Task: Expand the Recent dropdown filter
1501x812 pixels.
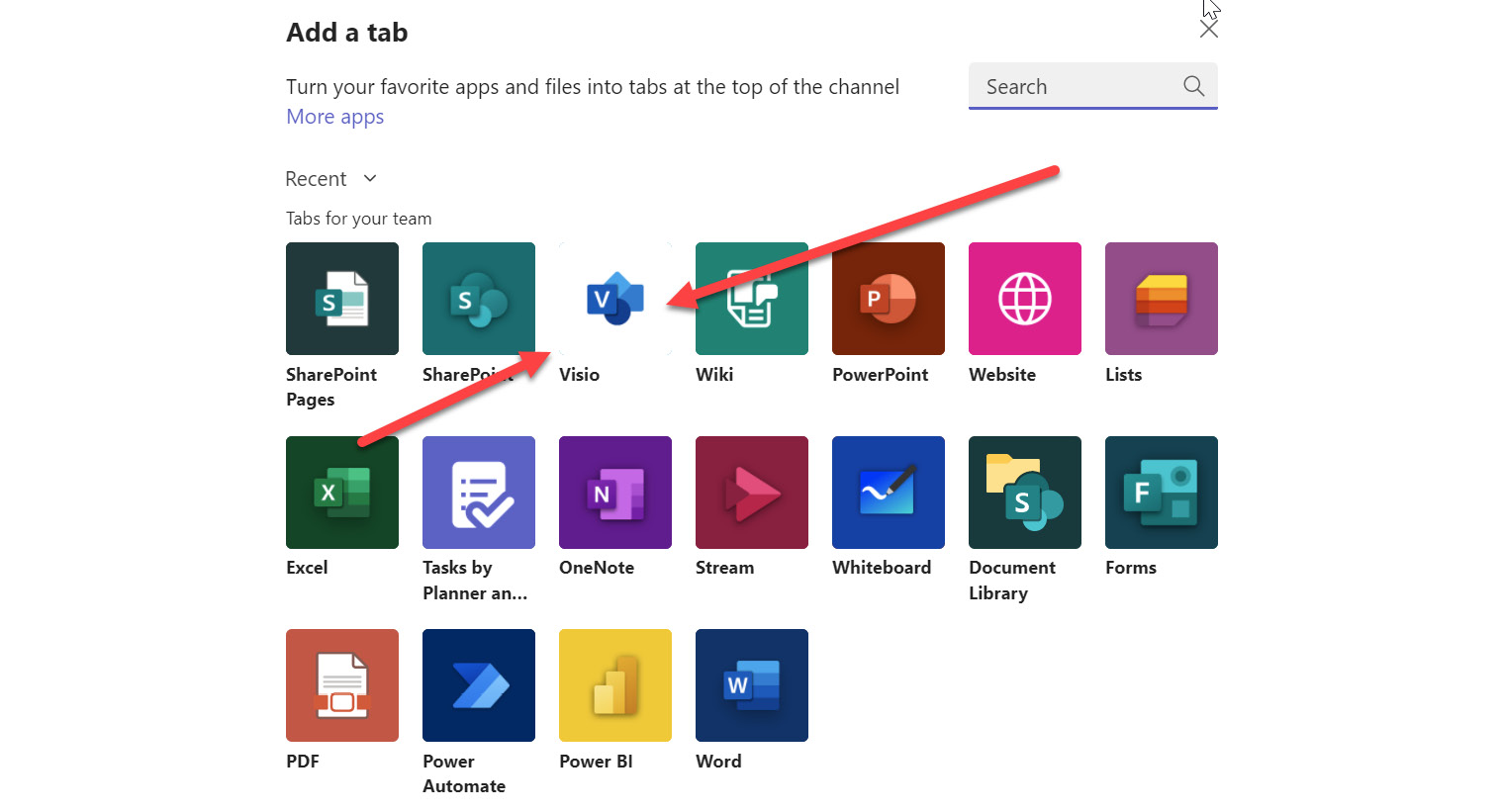Action: [331, 179]
